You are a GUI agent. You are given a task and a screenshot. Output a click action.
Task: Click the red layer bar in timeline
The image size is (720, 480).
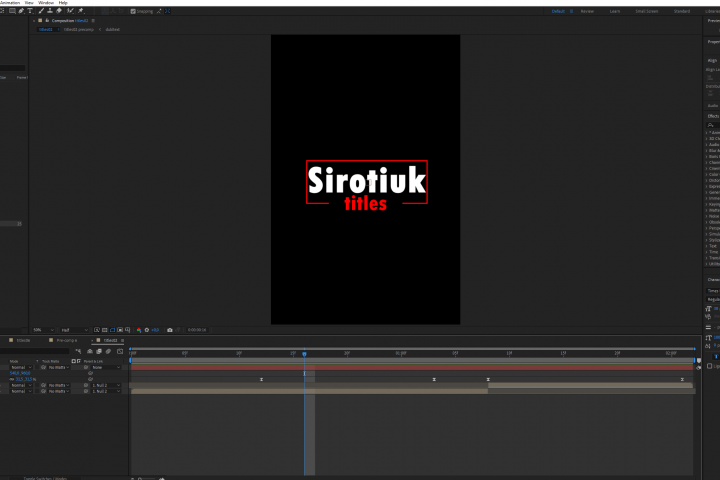(412, 367)
